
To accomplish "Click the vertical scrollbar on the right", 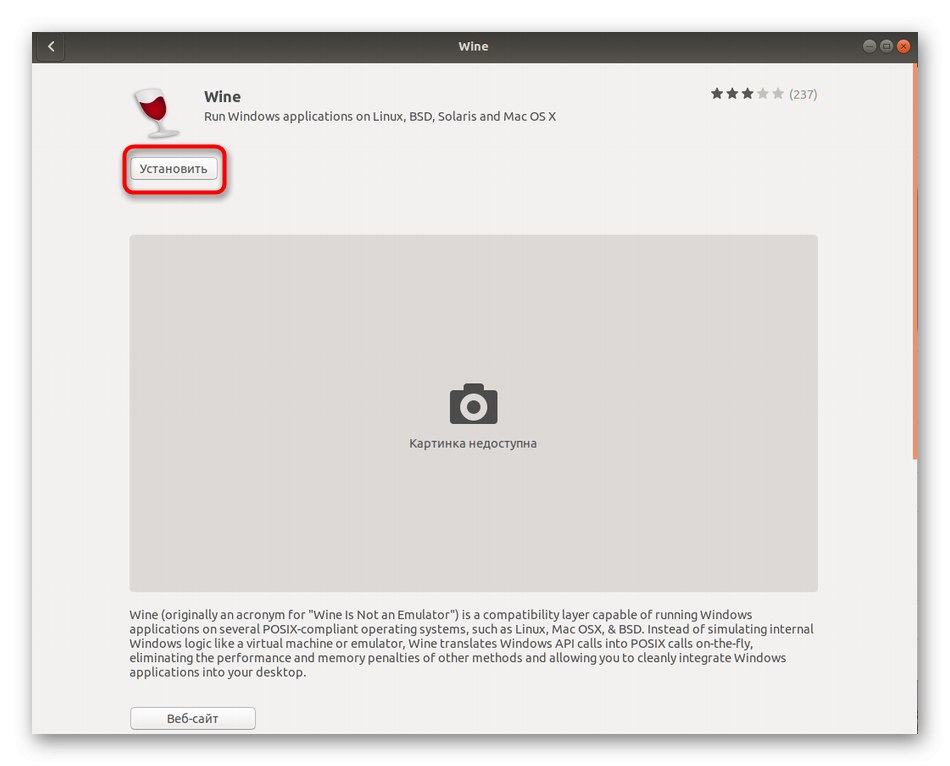I will point(915,262).
